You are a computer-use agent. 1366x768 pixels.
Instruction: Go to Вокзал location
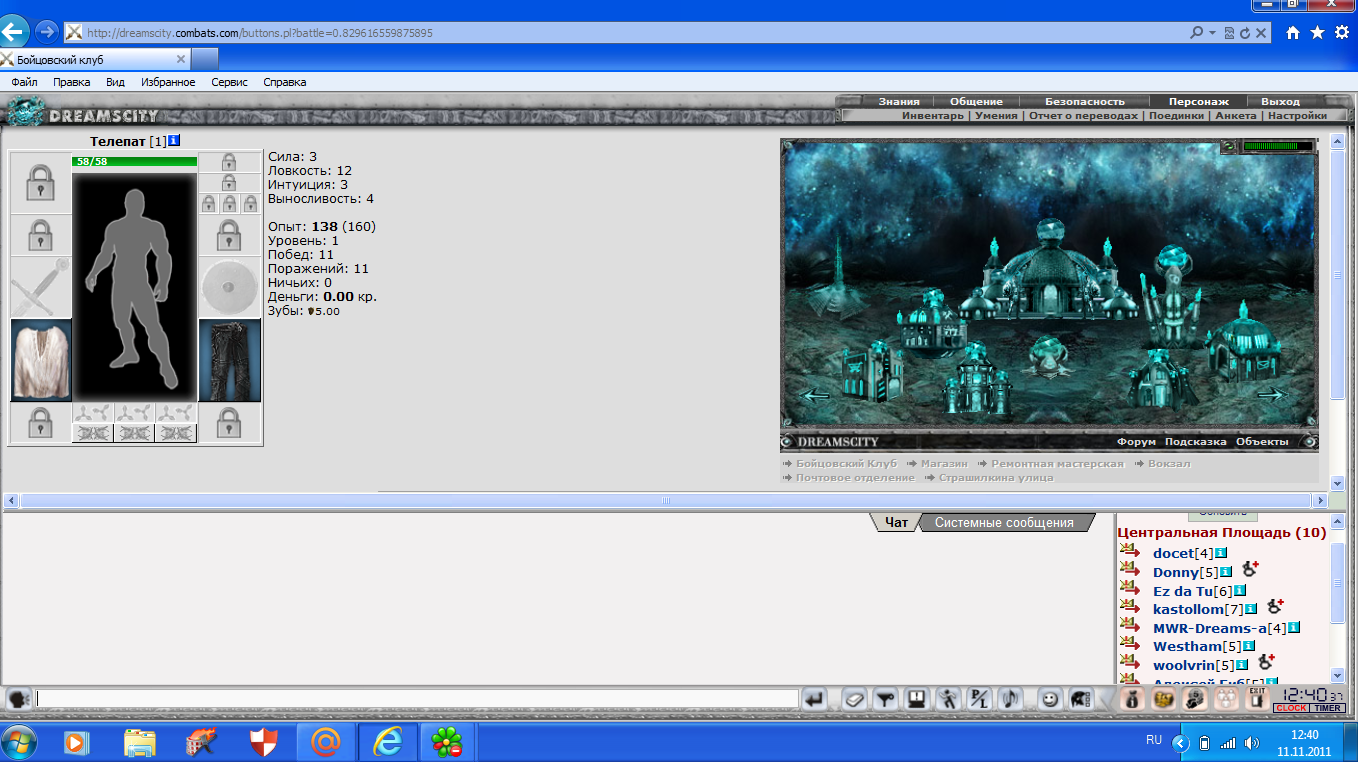[1169, 463]
